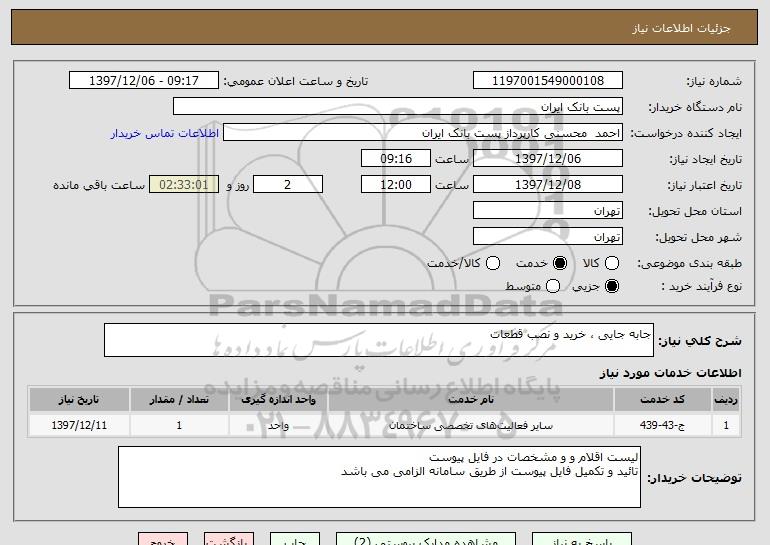
Task: Click the توضیحات خریدار notes box
Action: (x=379, y=477)
